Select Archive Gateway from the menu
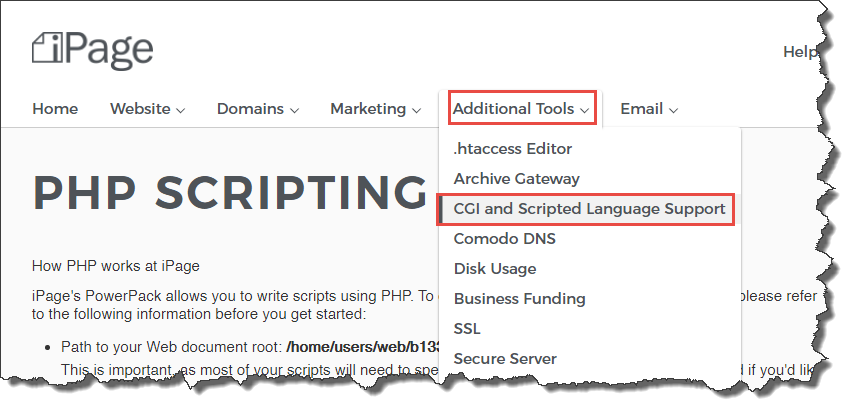Viewport: 860px width, 414px height. 517,179
